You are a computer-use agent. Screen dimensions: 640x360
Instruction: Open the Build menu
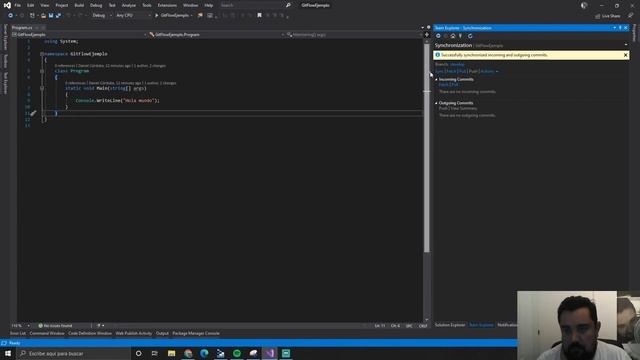(x=79, y=5)
